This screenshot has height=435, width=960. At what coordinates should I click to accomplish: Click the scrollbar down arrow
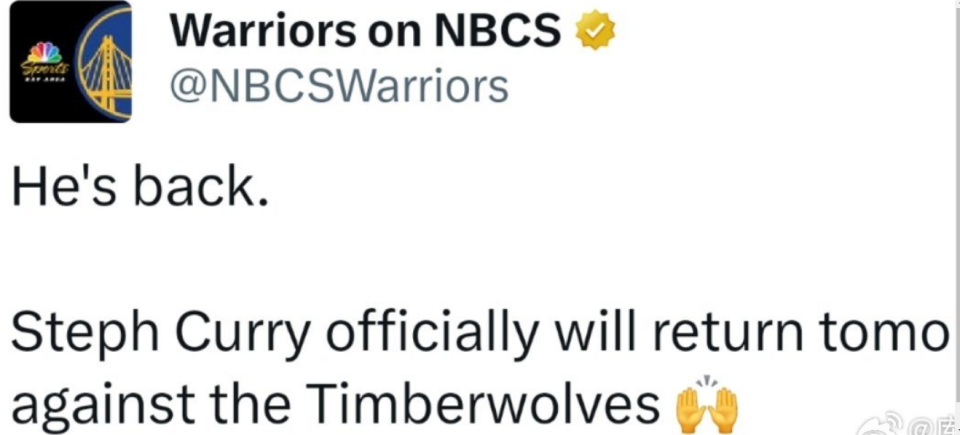[955, 428]
